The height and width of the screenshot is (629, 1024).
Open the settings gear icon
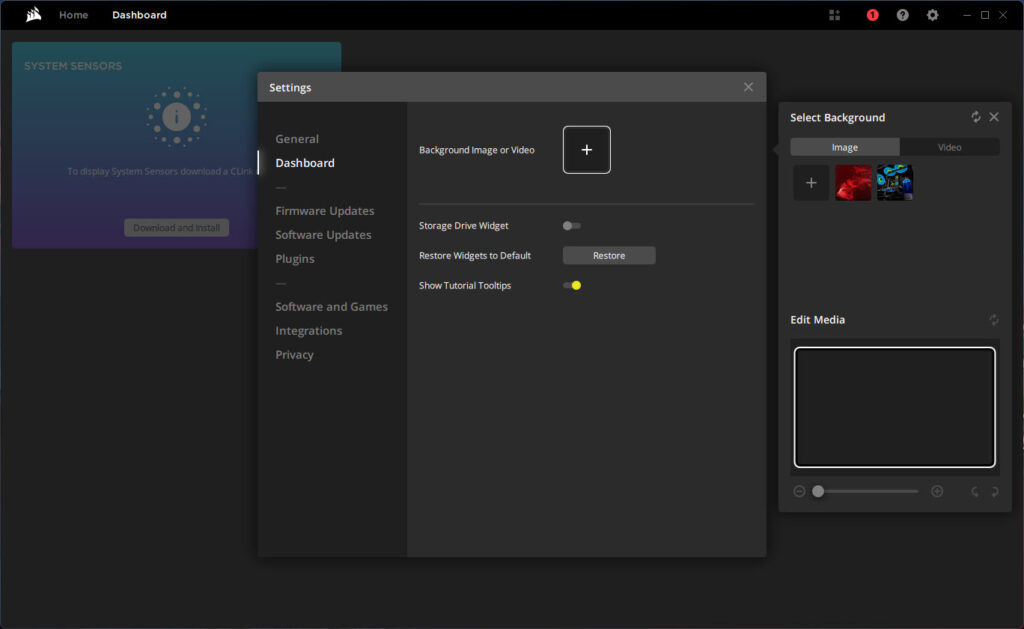(x=932, y=15)
